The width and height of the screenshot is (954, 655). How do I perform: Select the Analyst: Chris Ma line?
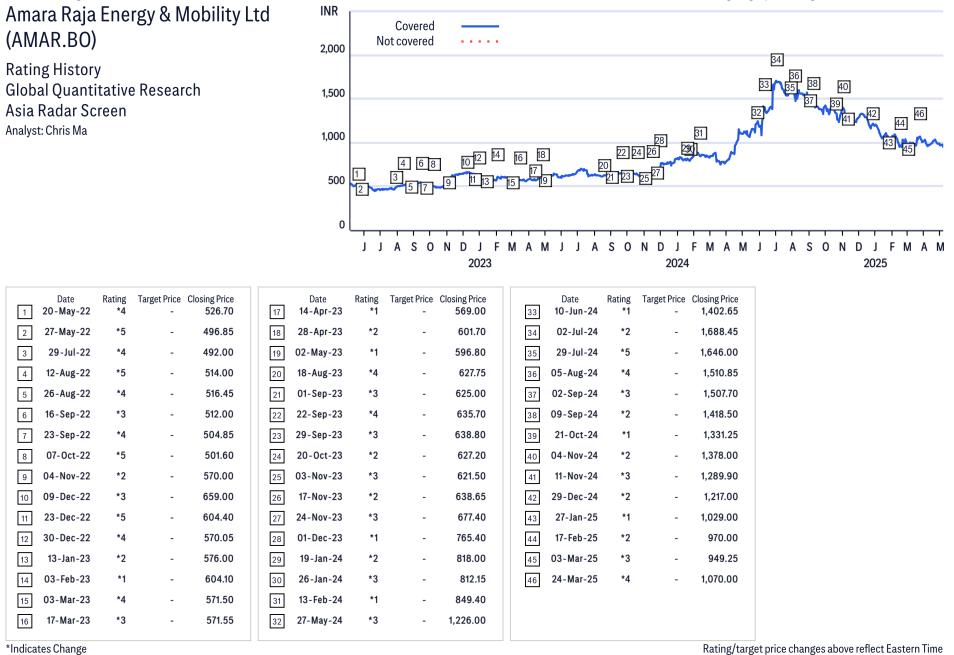pyautogui.click(x=46, y=130)
